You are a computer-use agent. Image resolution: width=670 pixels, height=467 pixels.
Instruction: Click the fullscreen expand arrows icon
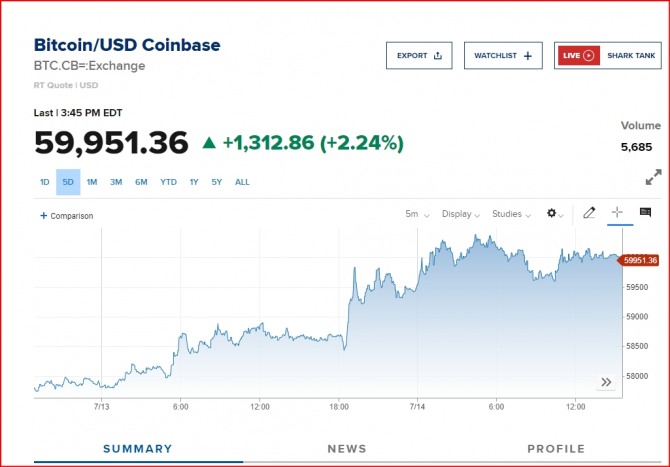coord(653,177)
